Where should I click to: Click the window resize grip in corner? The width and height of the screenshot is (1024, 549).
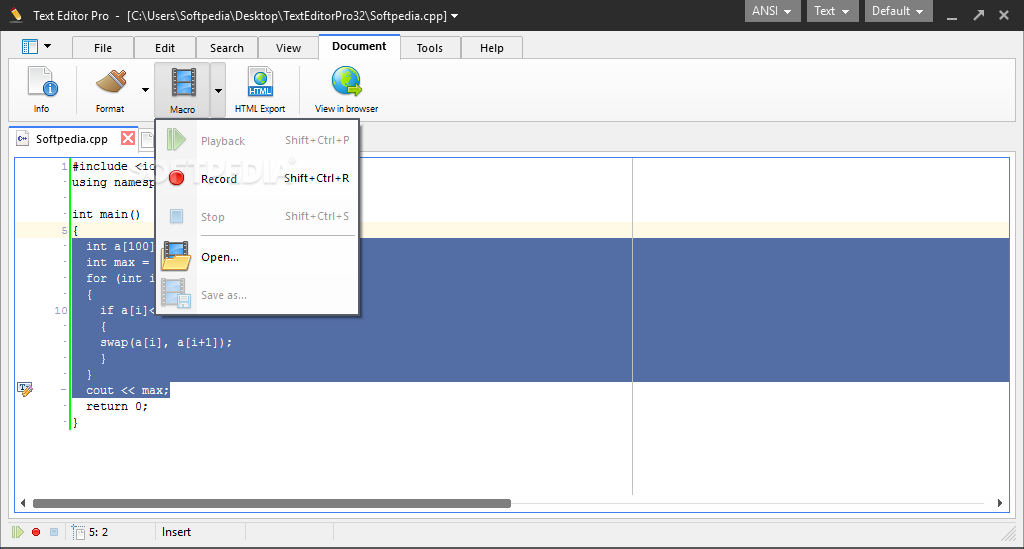[x=1008, y=534]
